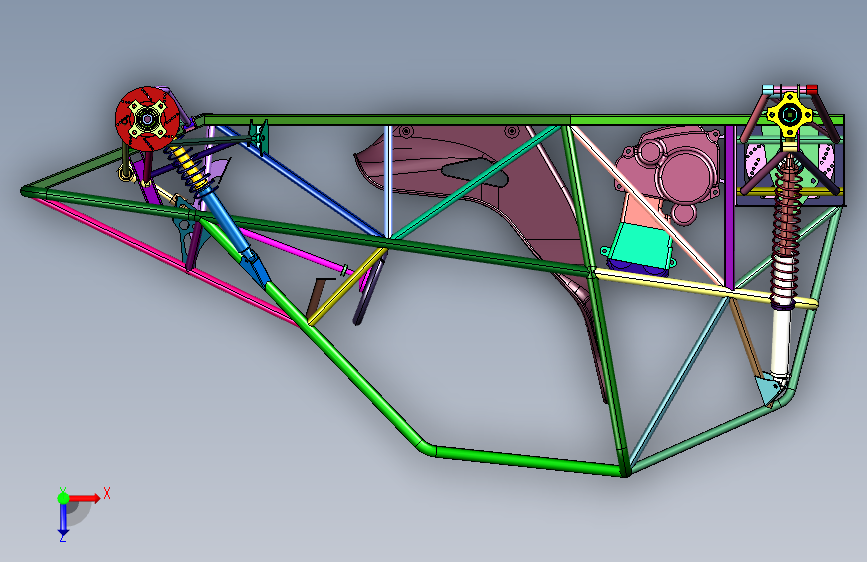Select the cyan box component below the engine
Viewport: 867px width, 562px height.
[x=641, y=246]
